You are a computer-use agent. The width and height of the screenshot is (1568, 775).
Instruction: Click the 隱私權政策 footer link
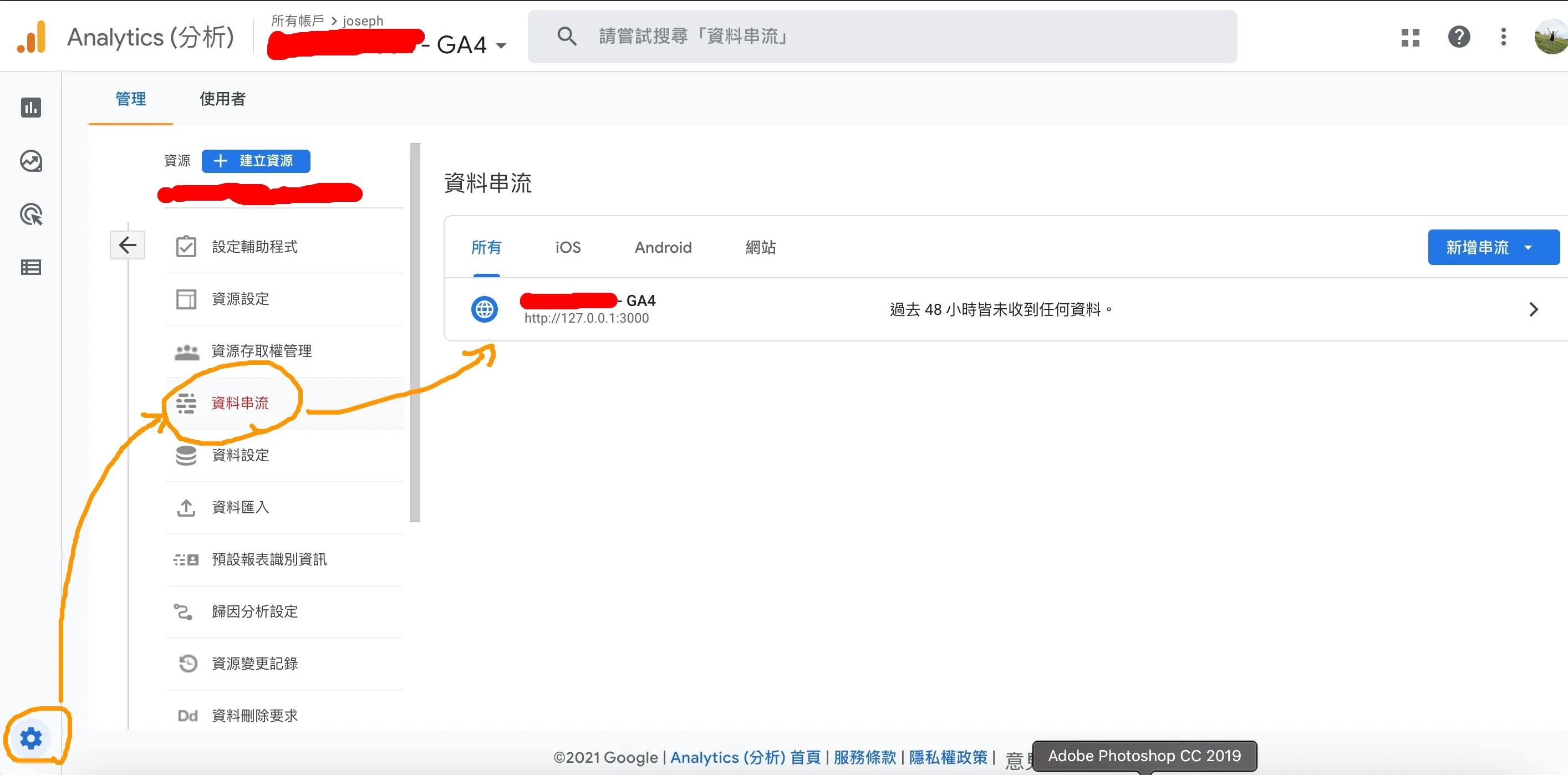point(948,757)
